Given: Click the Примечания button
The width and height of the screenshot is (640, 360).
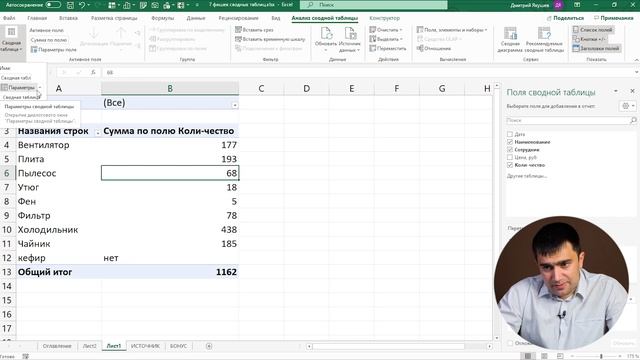Looking at the screenshot, I should click(613, 18).
